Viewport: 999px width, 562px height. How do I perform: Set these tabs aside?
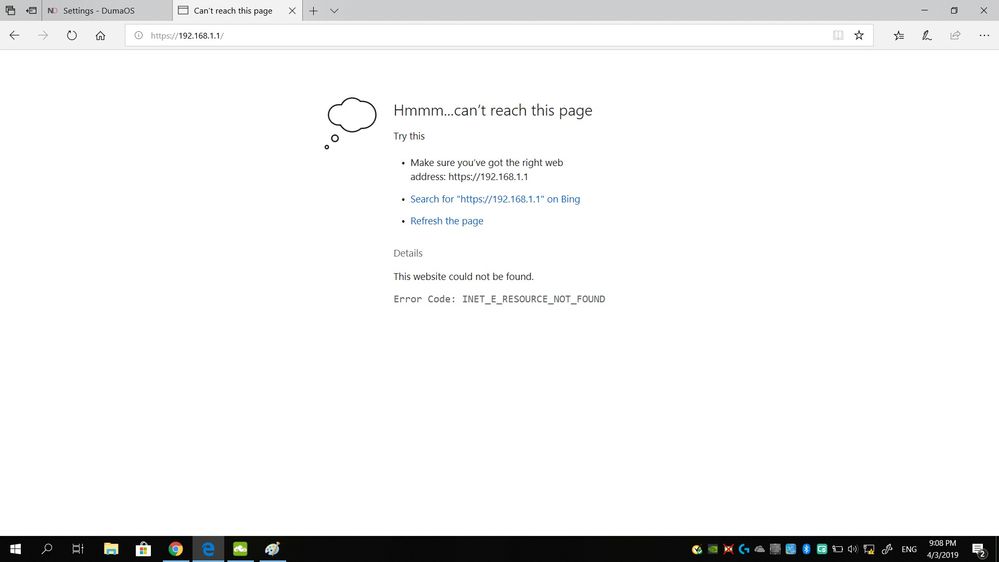(x=31, y=11)
